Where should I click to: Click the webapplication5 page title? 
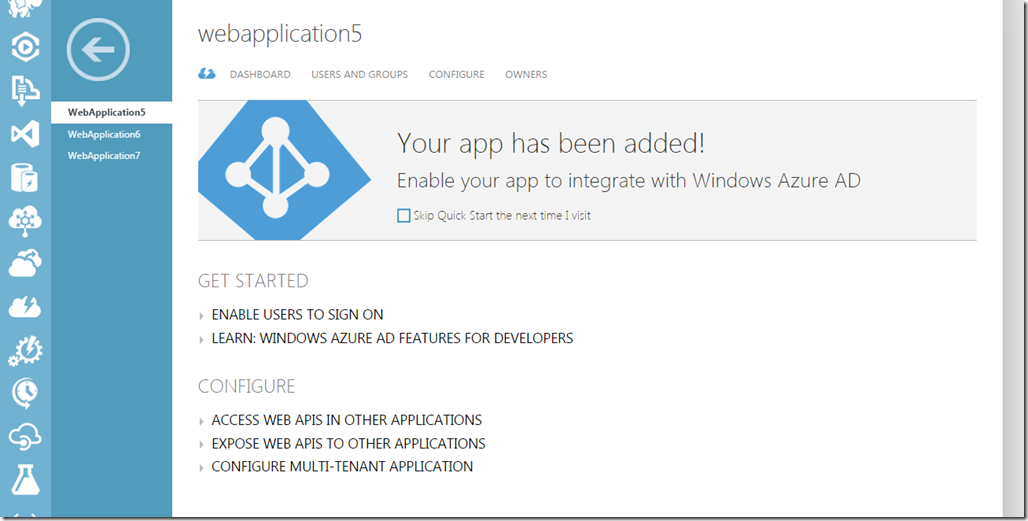(280, 34)
